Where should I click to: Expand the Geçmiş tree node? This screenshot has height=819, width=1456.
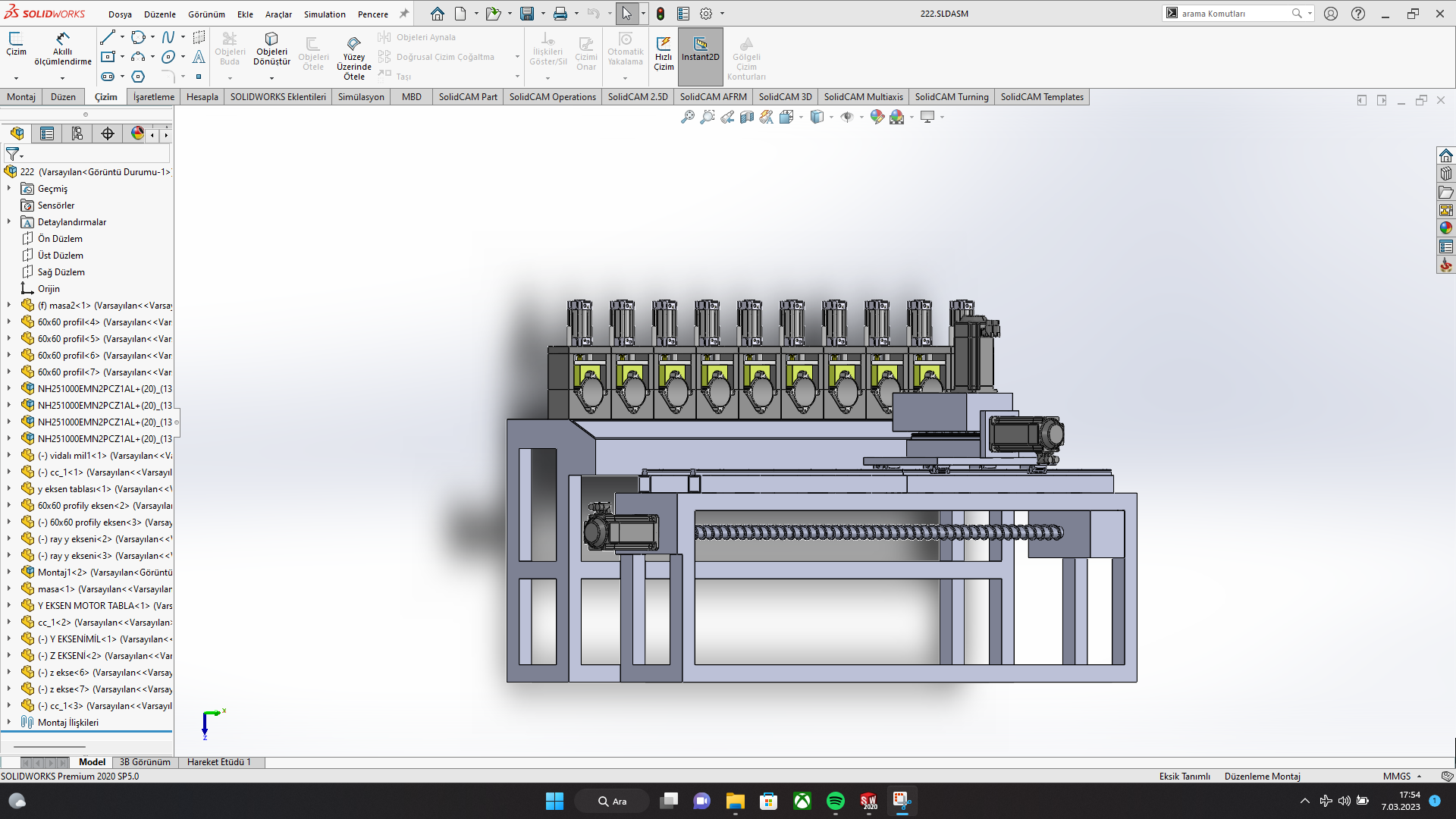click(x=9, y=188)
